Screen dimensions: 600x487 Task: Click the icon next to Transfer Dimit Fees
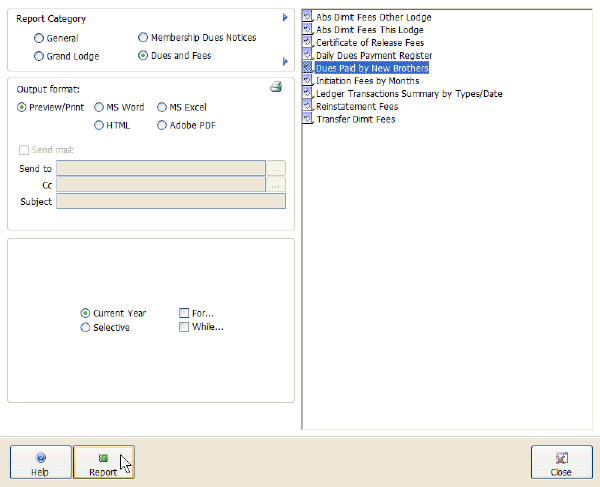click(x=308, y=119)
